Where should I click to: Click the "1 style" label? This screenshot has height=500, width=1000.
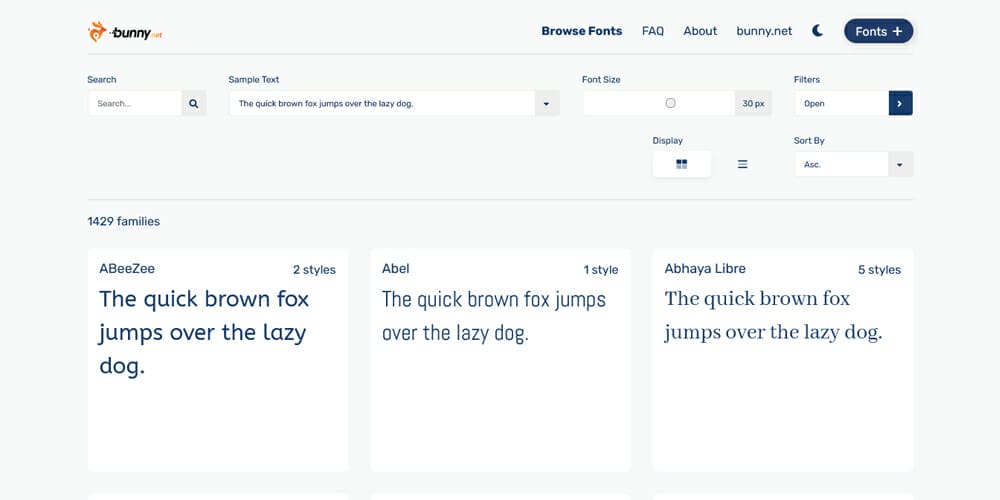tap(601, 270)
